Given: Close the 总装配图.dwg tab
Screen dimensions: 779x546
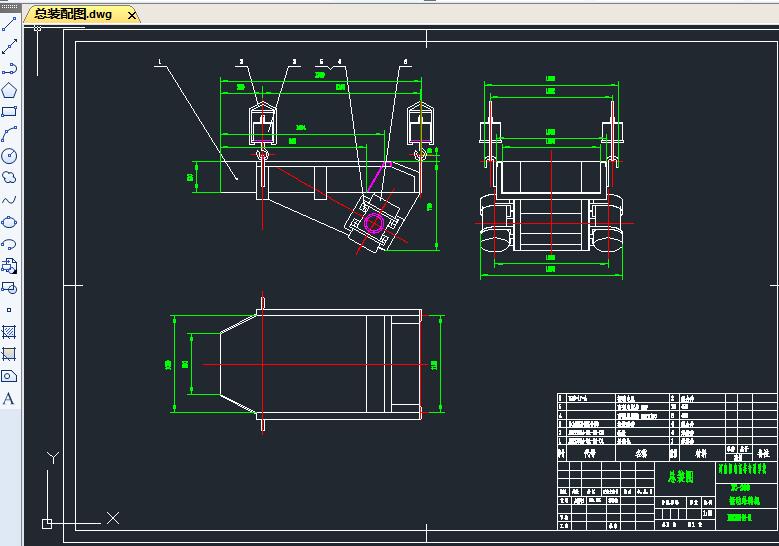Looking at the screenshot, I should [132, 15].
